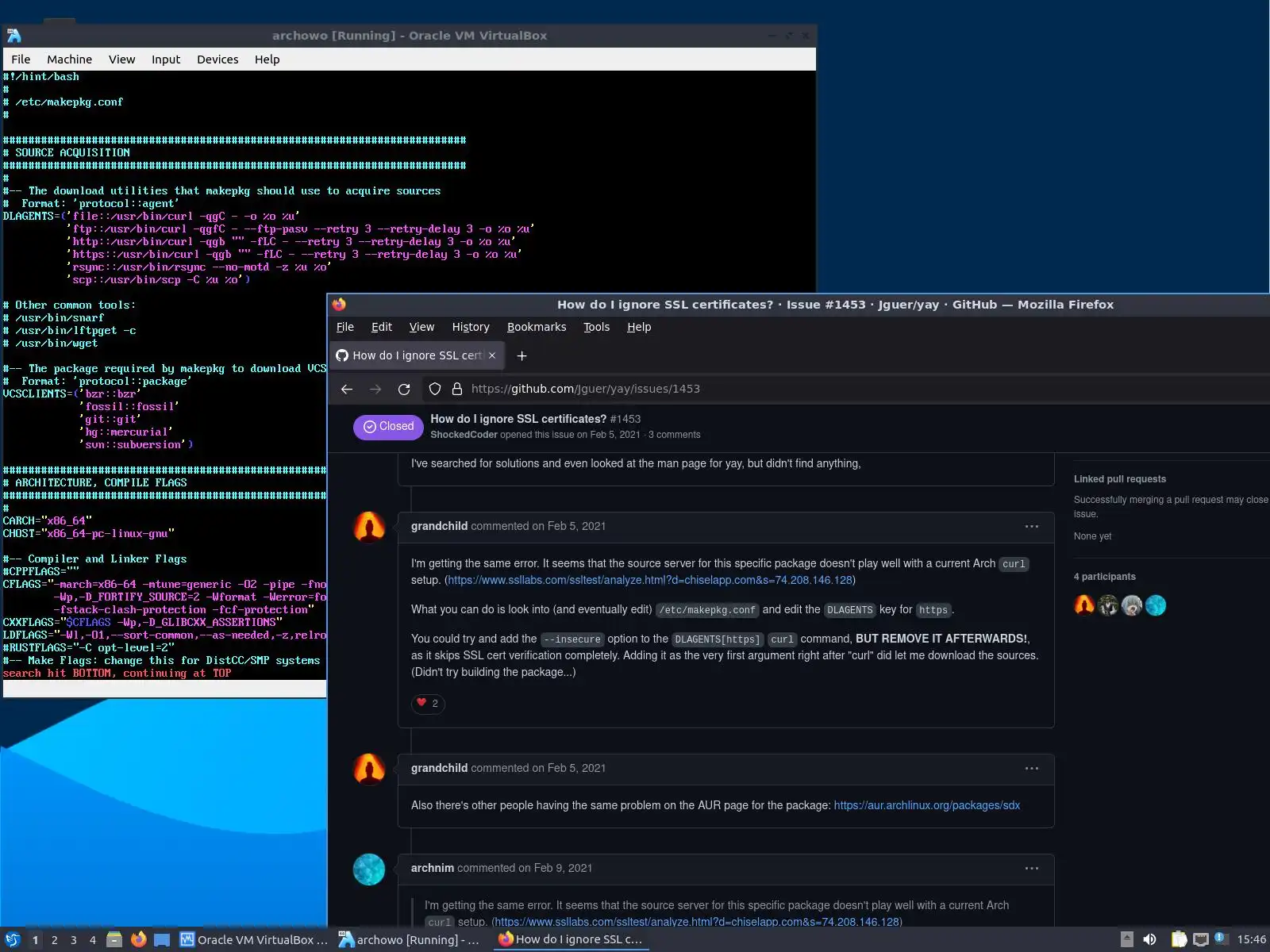Screen dimensions: 1270x952
Task: Go back in Firefox using the back arrow
Action: coord(347,389)
